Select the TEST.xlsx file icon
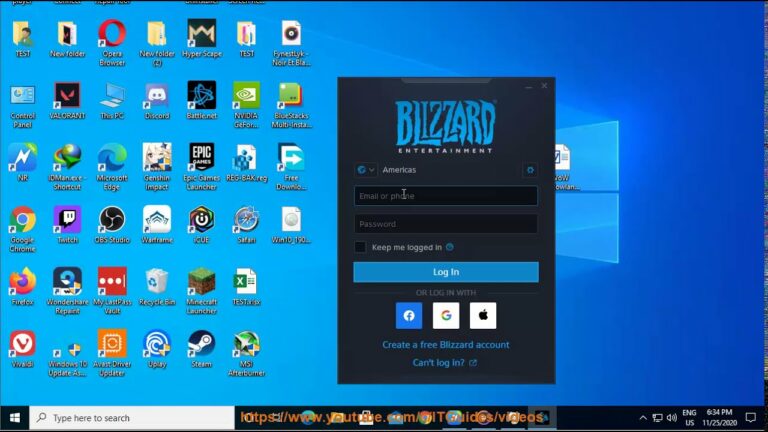This screenshot has height=432, width=768. [246, 287]
